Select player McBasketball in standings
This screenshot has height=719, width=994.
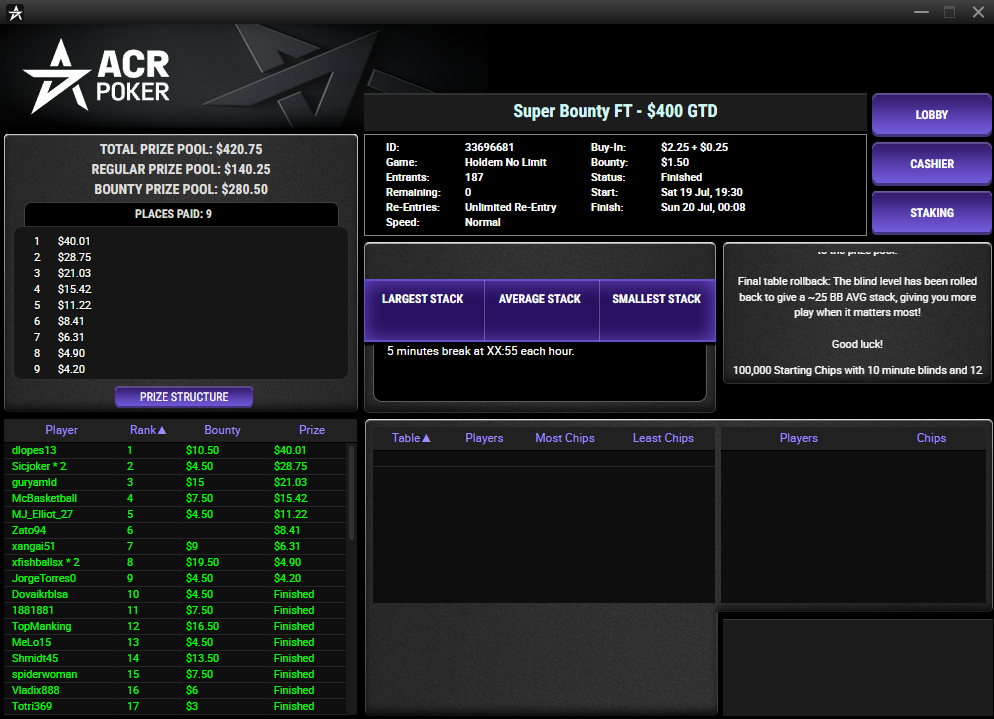[176, 498]
